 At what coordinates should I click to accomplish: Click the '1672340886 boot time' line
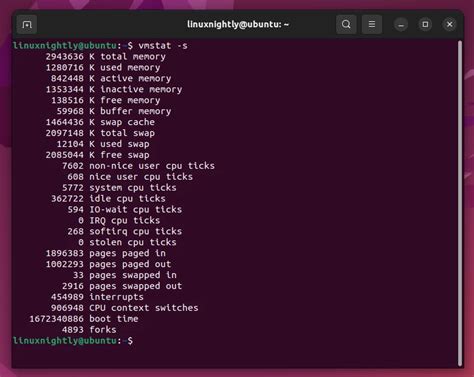[x=84, y=319]
